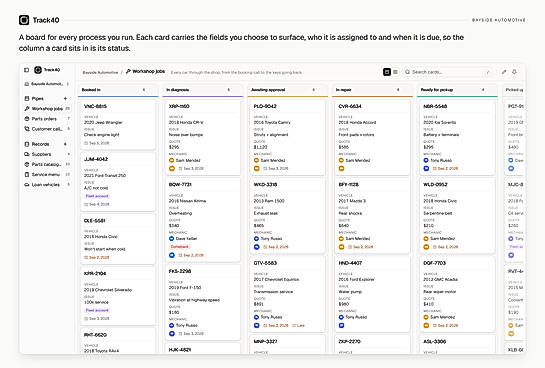
Task: Open card DQF-7703 title
Action: 434,263
